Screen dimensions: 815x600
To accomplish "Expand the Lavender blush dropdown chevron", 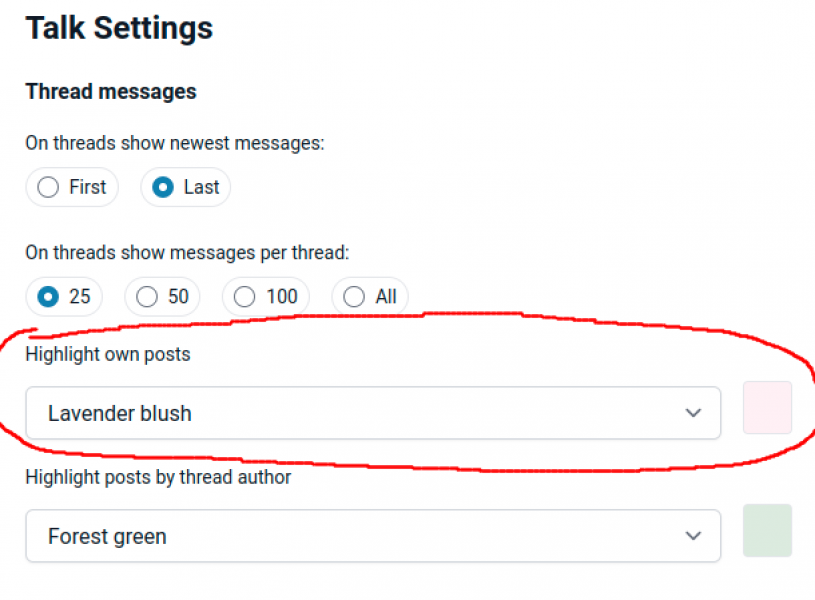I will coord(693,413).
